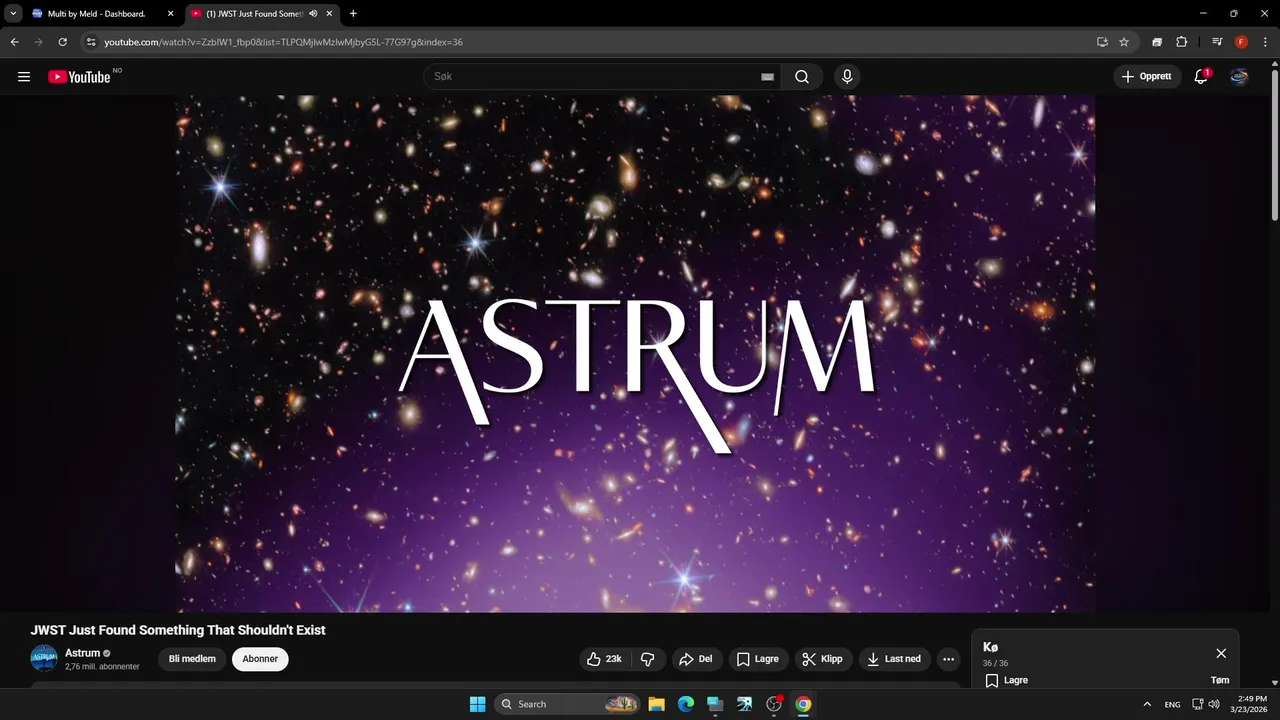1280x720 pixels.
Task: Install app icon in the address bar
Action: [1102, 42]
